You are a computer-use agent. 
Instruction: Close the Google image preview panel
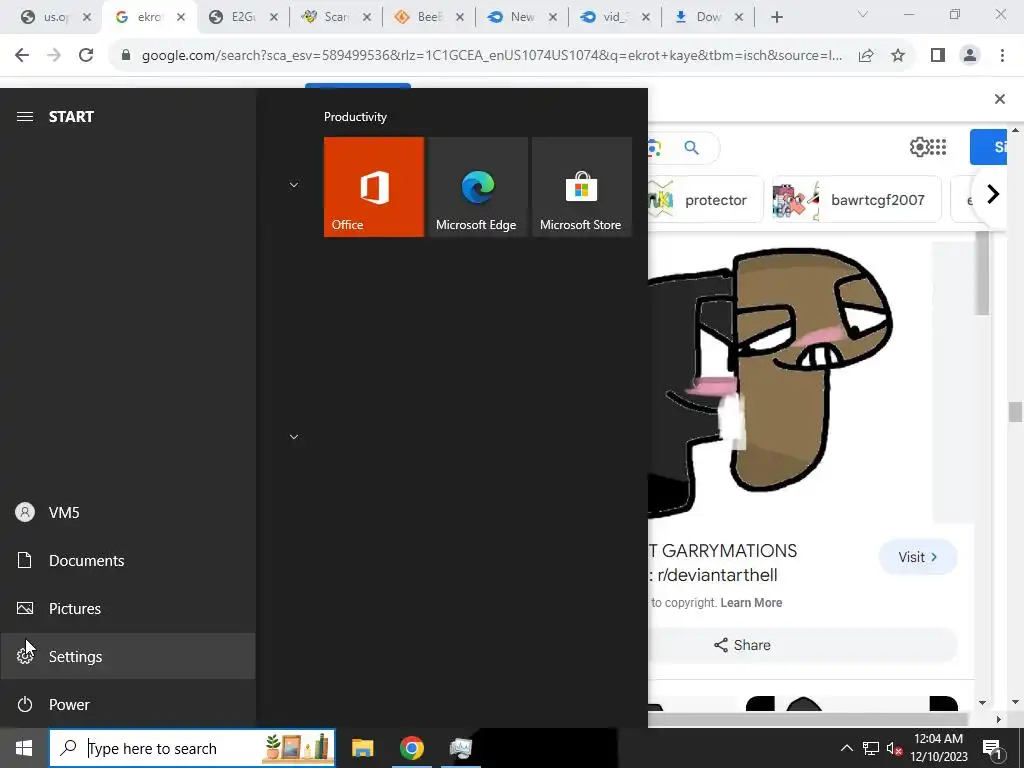999,99
